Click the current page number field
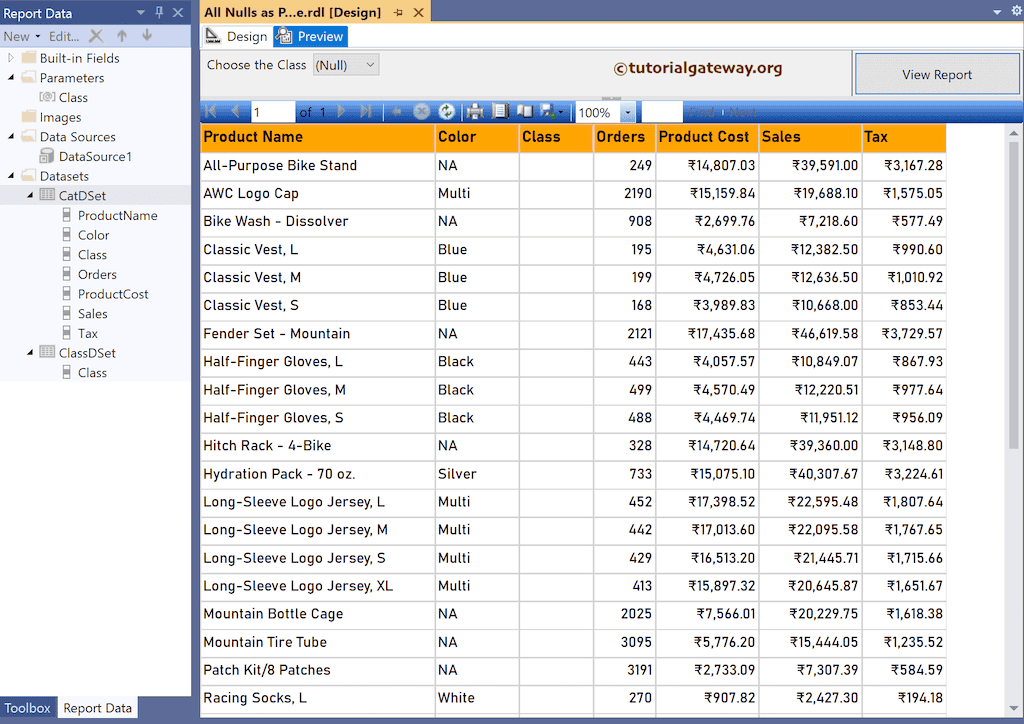1024x724 pixels. 272,113
